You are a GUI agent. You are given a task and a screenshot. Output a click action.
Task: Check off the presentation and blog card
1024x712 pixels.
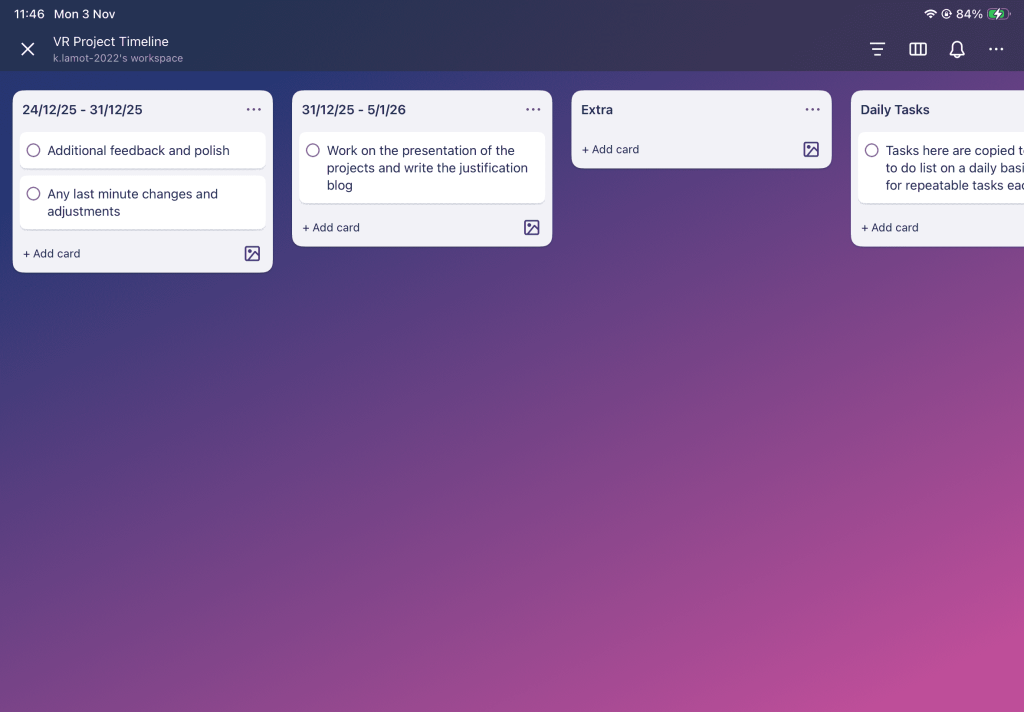coord(313,151)
